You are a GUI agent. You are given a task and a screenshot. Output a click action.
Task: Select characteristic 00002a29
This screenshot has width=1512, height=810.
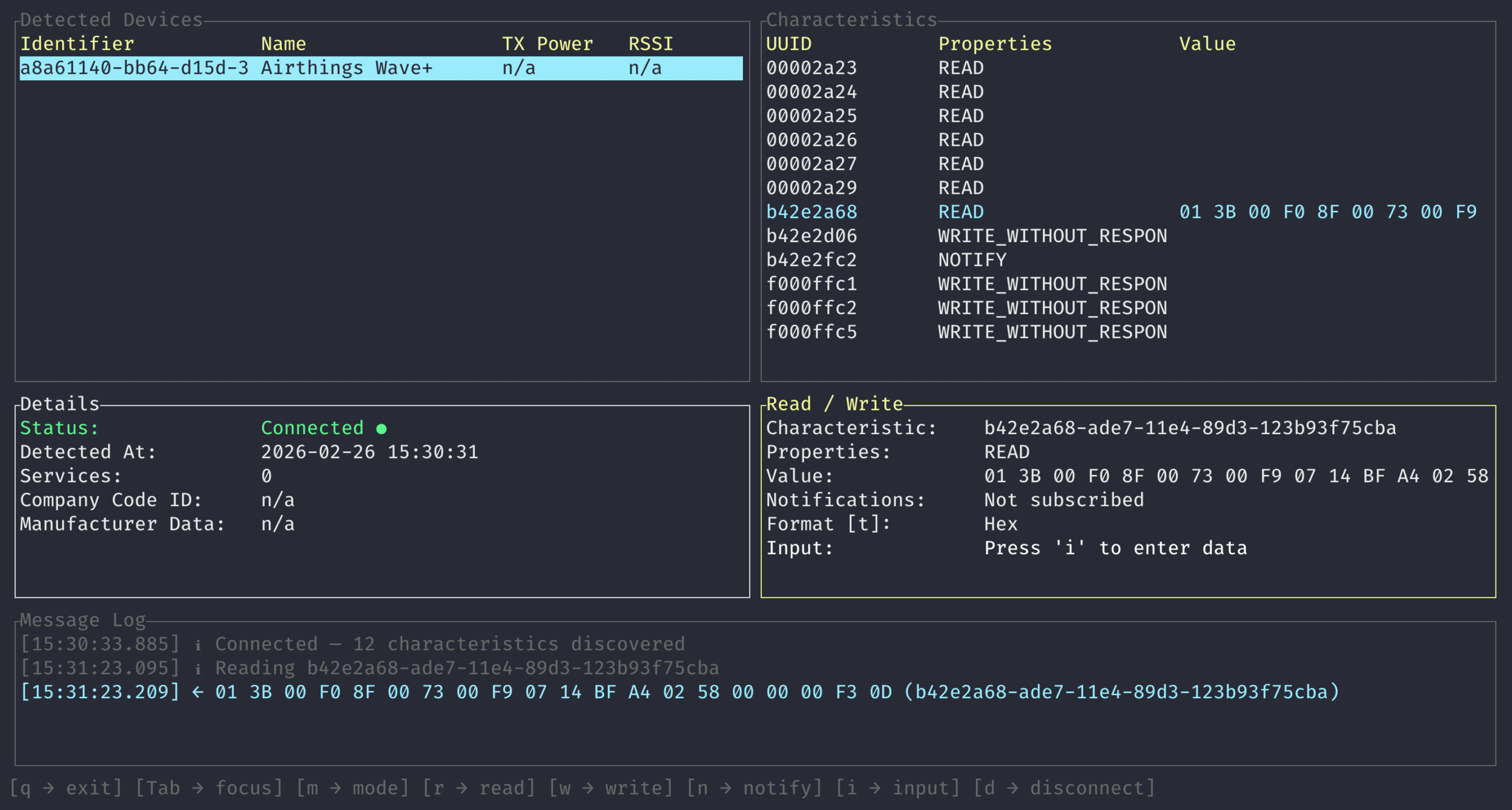click(x=811, y=188)
